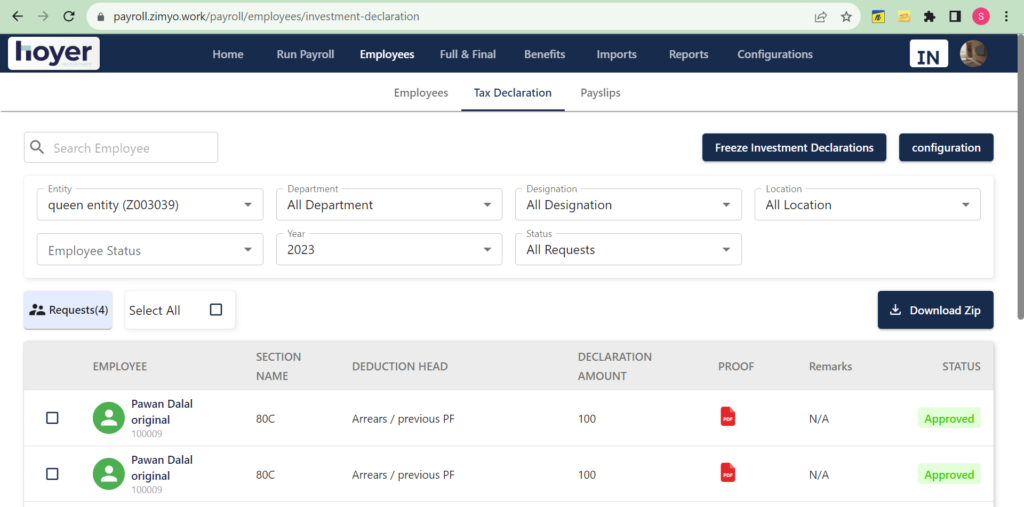Open the Run Payroll menu
Viewport: 1024px width, 507px height.
(305, 54)
